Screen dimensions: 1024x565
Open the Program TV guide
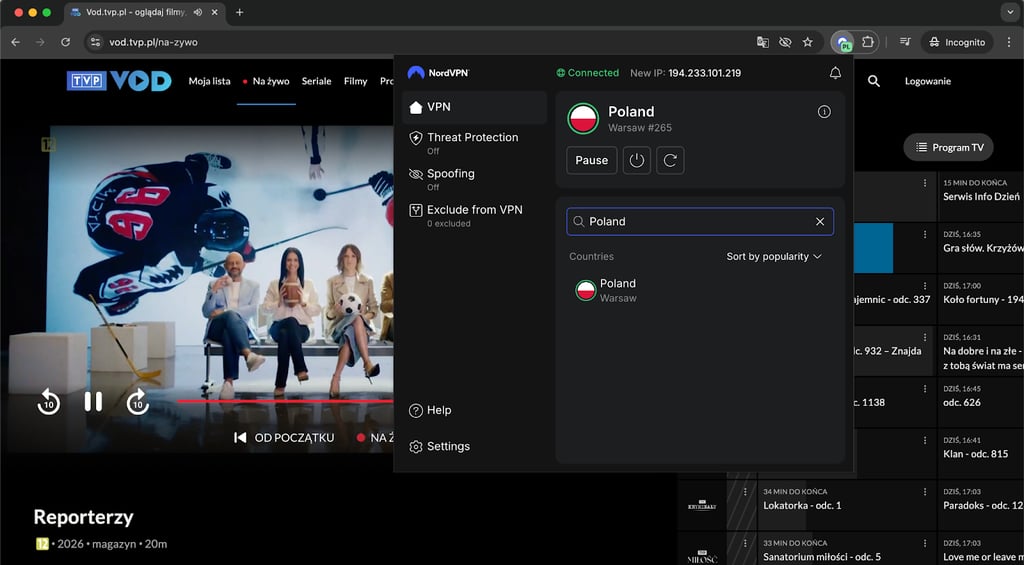click(948, 148)
